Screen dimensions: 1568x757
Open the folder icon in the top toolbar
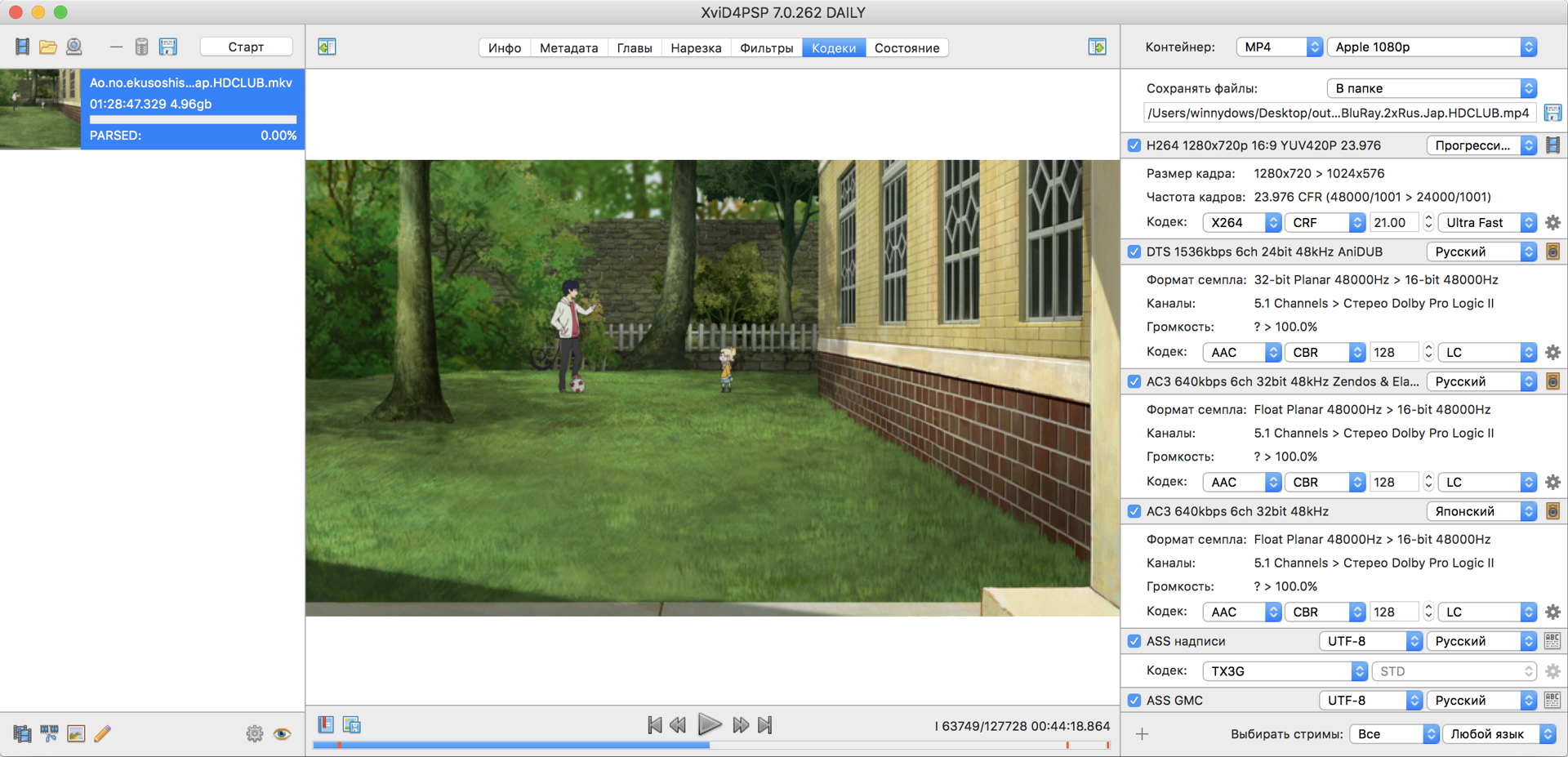point(48,47)
